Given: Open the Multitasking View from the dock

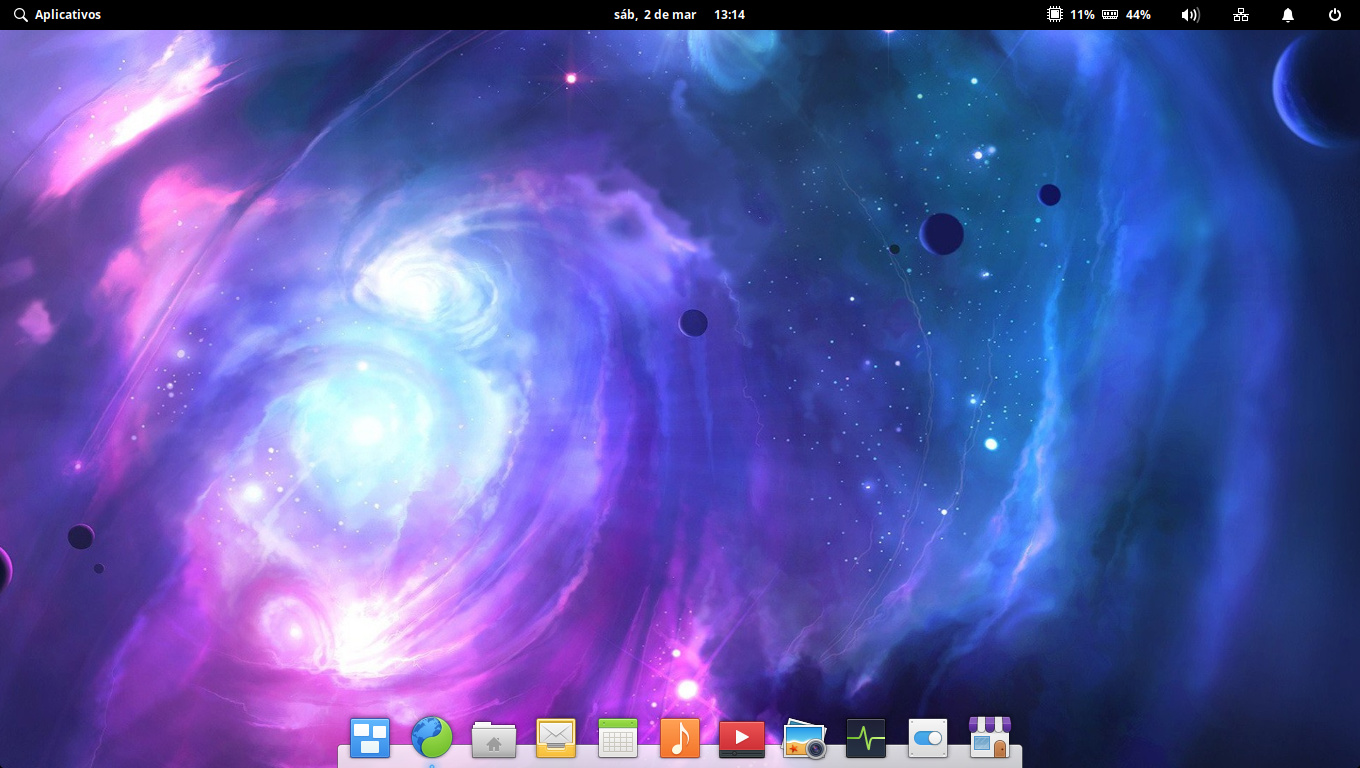Looking at the screenshot, I should pos(370,739).
